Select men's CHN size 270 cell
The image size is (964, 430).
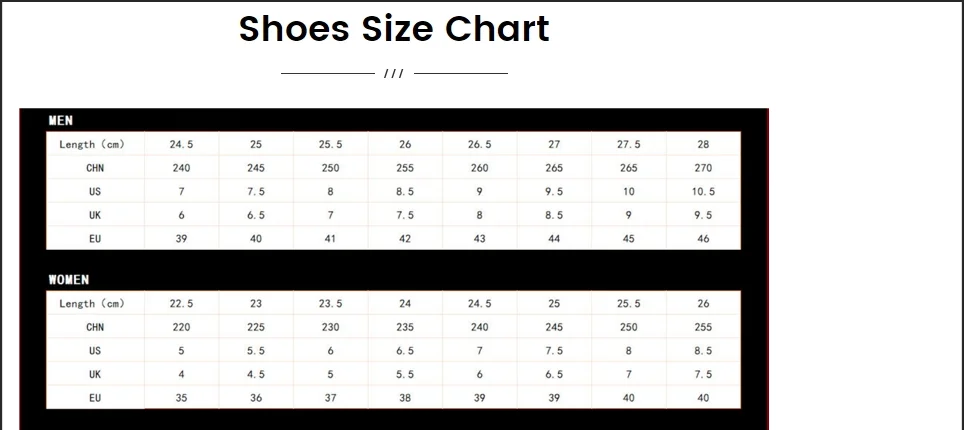[703, 168]
